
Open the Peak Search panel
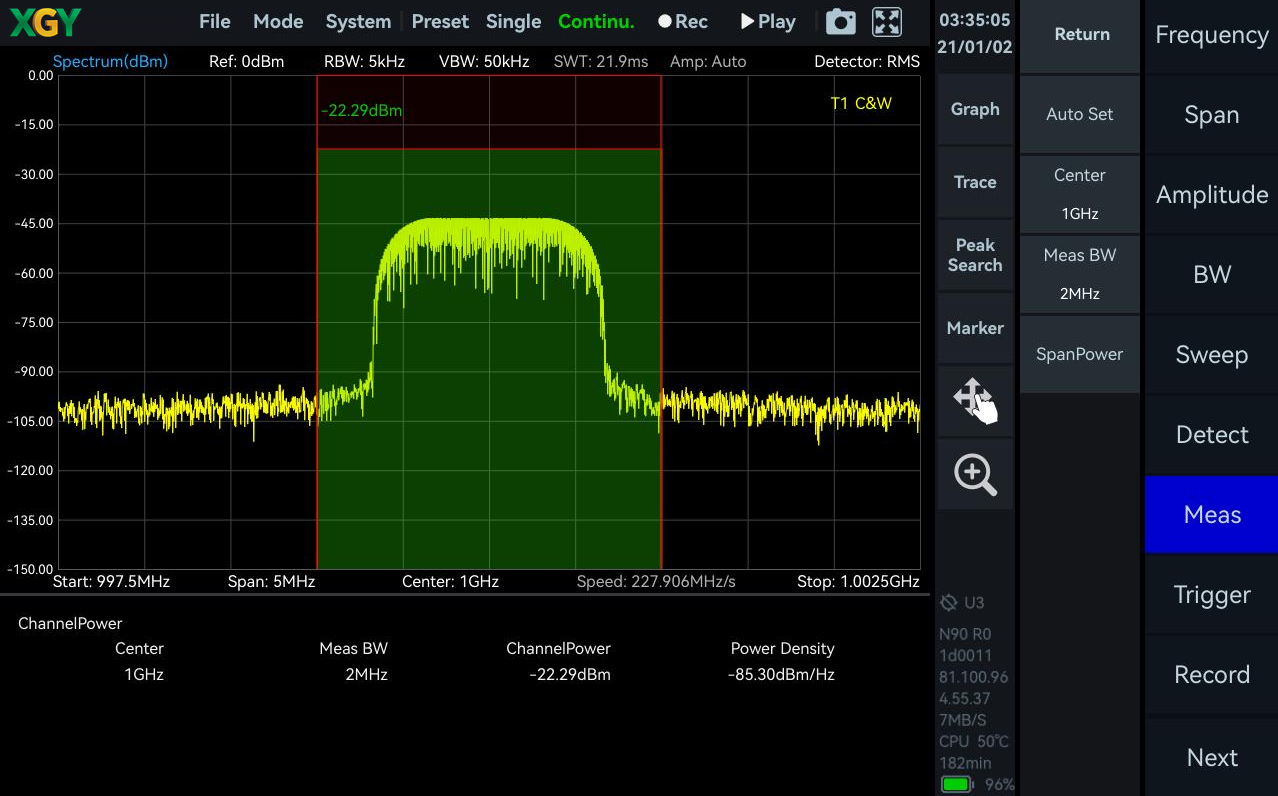(x=975, y=255)
